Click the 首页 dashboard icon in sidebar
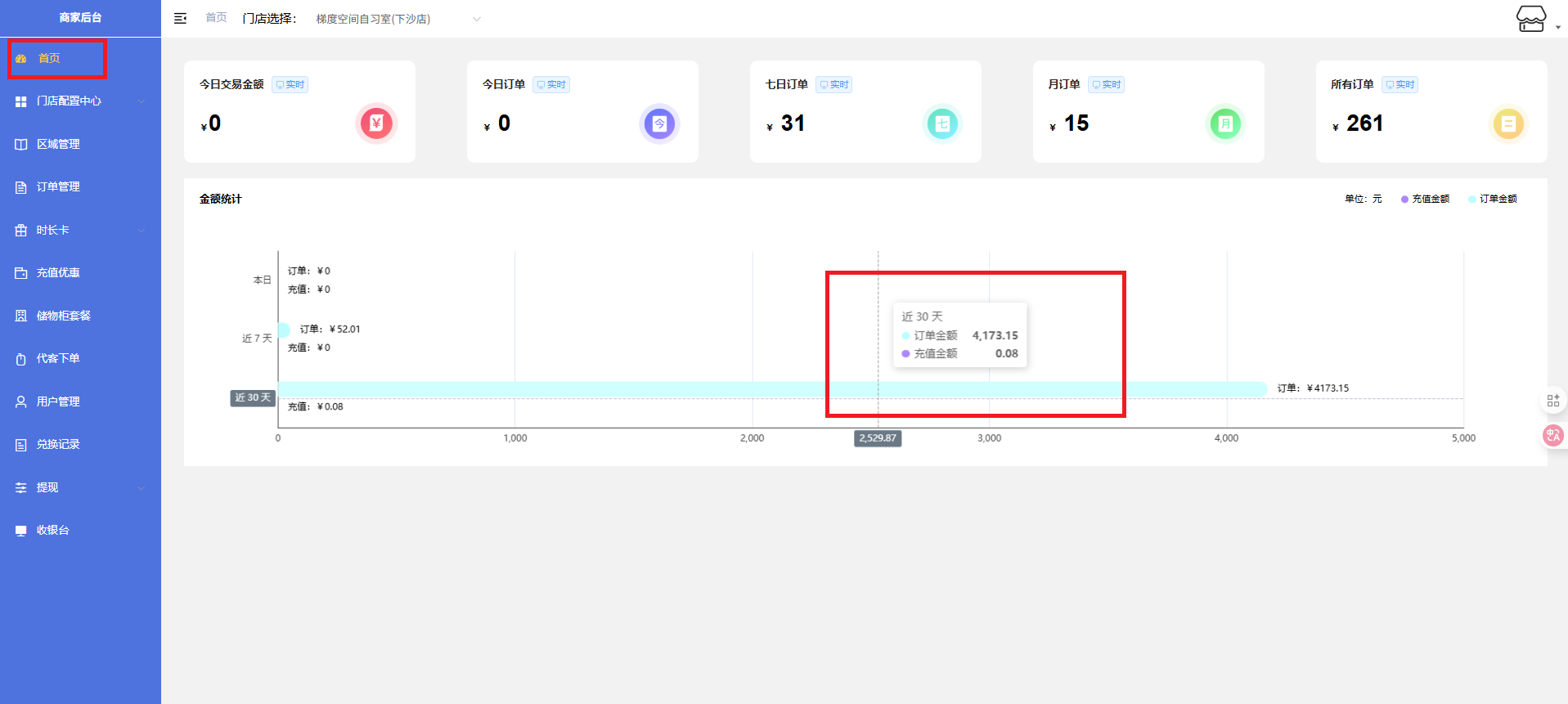 tap(21, 59)
